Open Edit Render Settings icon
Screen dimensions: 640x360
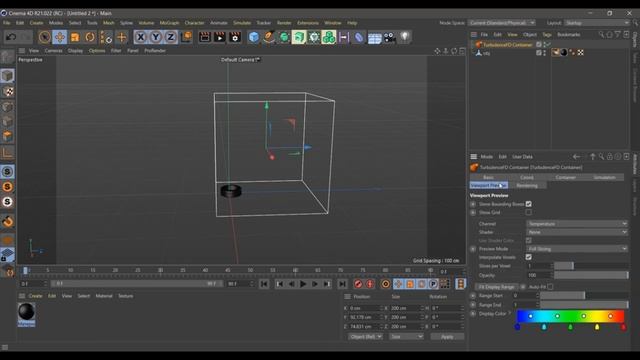coord(235,37)
